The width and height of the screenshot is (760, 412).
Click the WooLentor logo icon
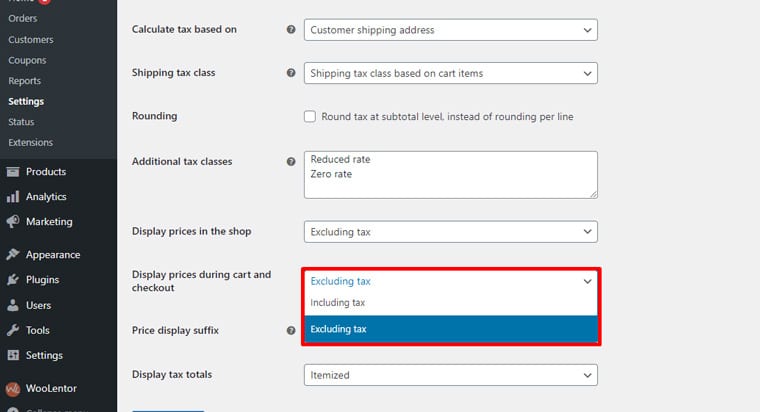click(x=13, y=388)
